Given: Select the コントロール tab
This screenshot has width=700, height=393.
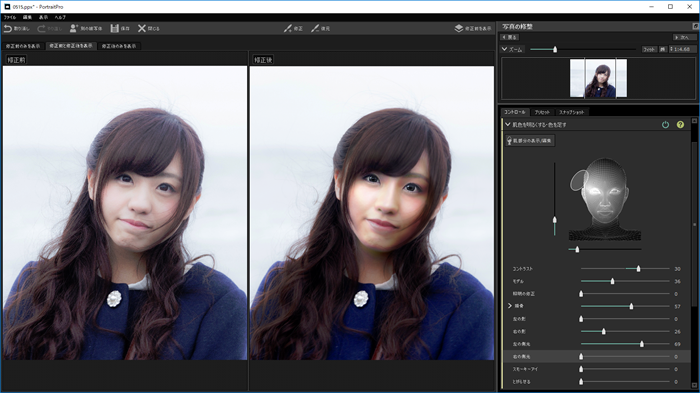Looking at the screenshot, I should tap(515, 112).
